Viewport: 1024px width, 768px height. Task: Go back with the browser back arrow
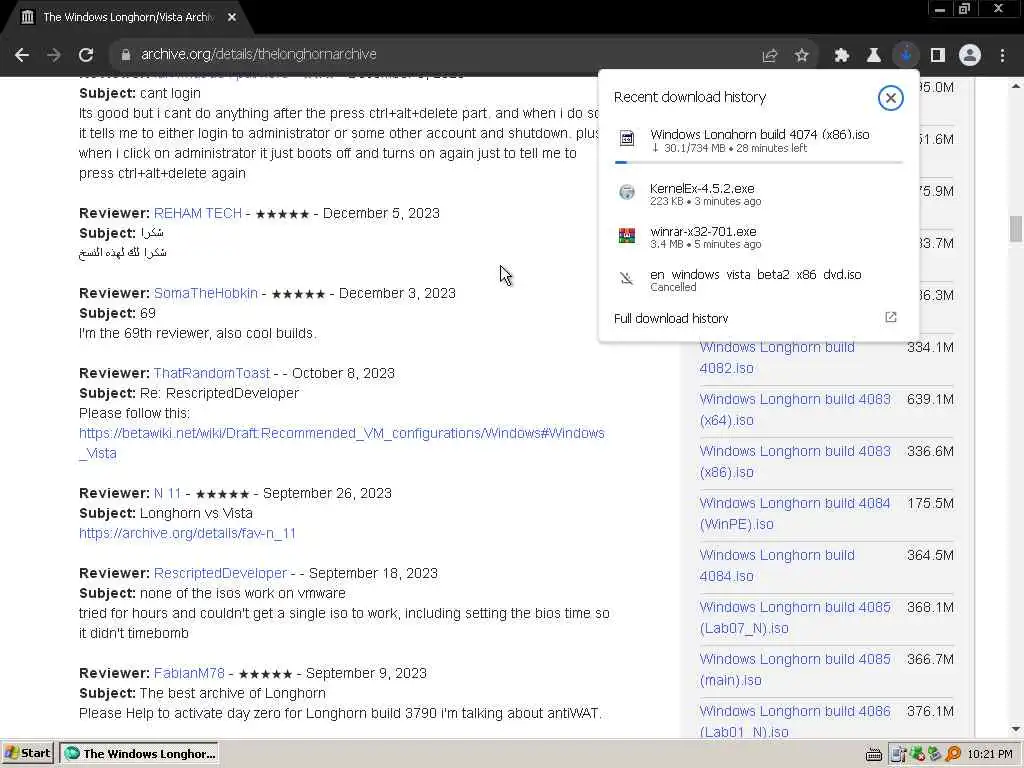pos(22,55)
